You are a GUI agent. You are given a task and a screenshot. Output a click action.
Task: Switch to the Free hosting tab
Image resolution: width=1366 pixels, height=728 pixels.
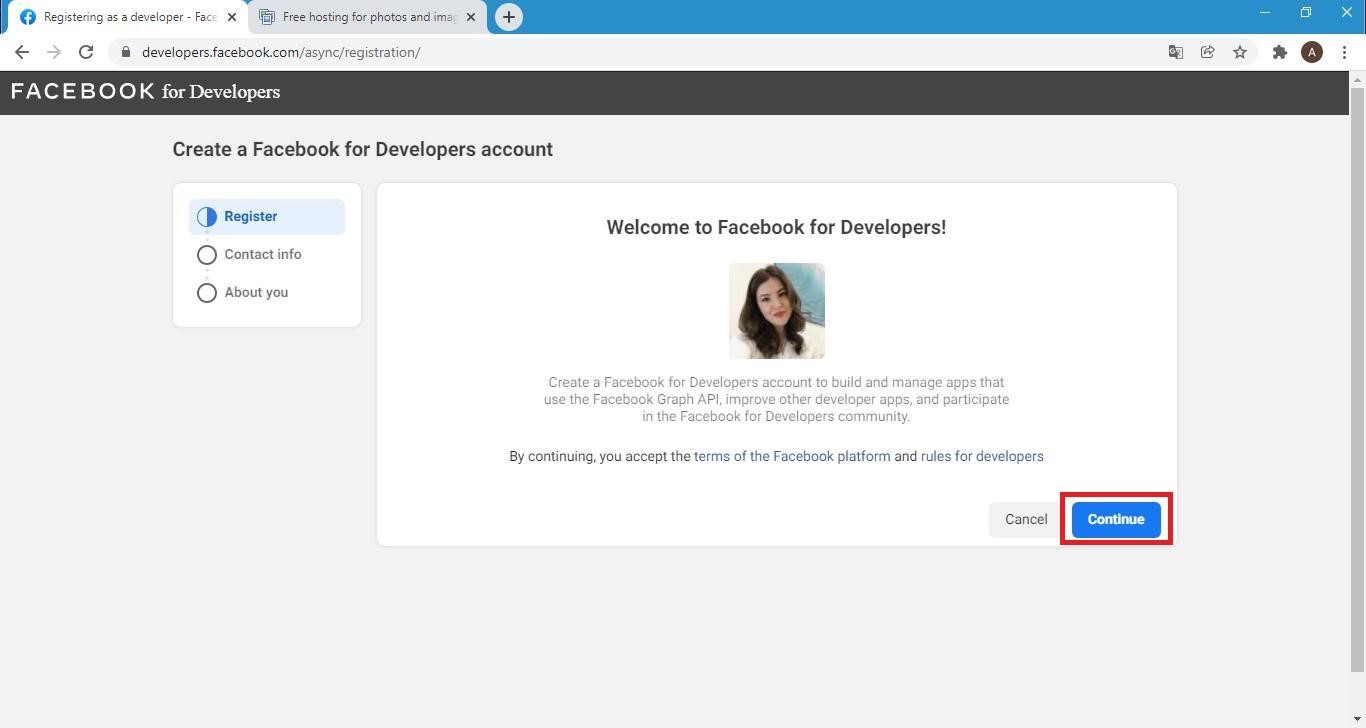(x=365, y=16)
